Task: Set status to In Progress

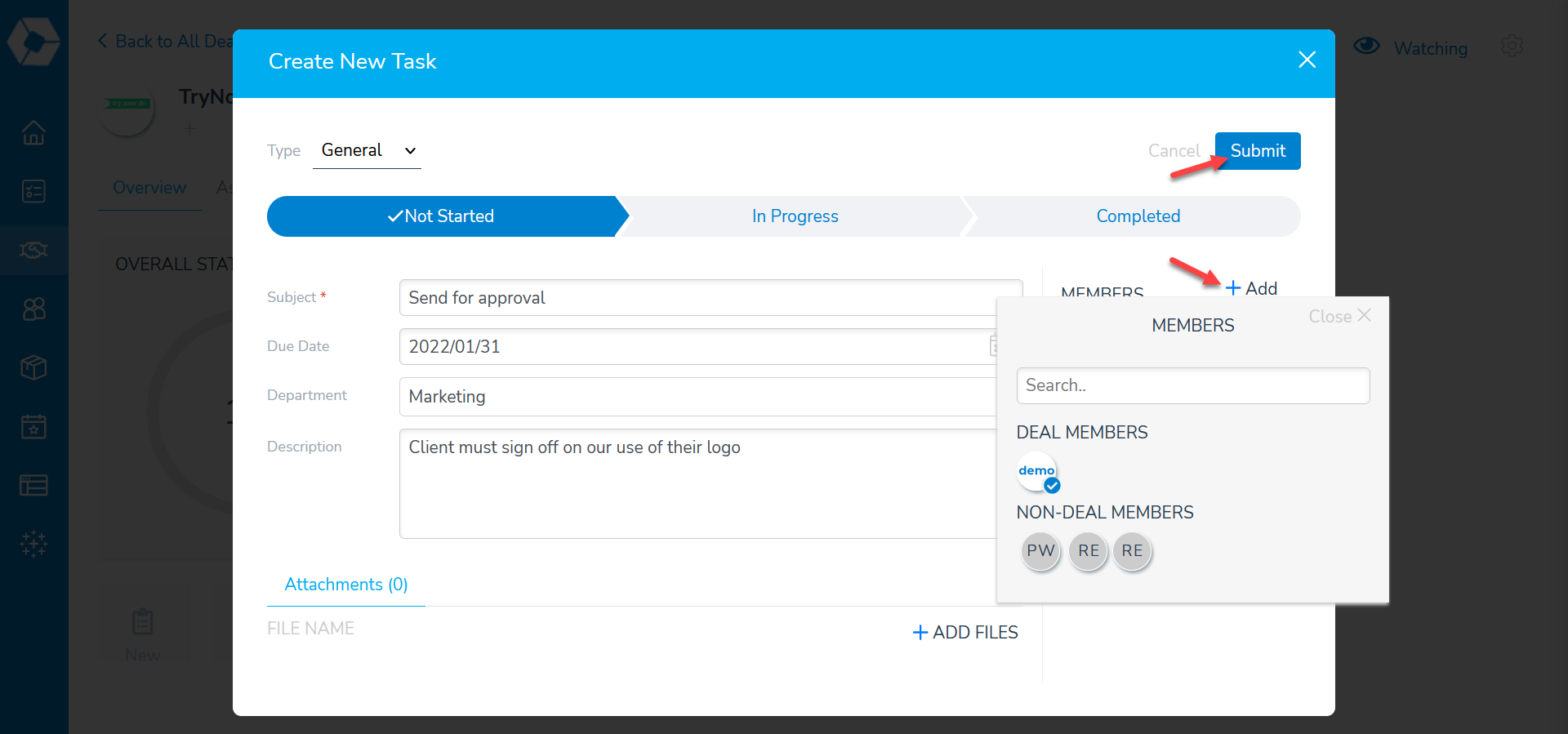Action: pyautogui.click(x=795, y=216)
